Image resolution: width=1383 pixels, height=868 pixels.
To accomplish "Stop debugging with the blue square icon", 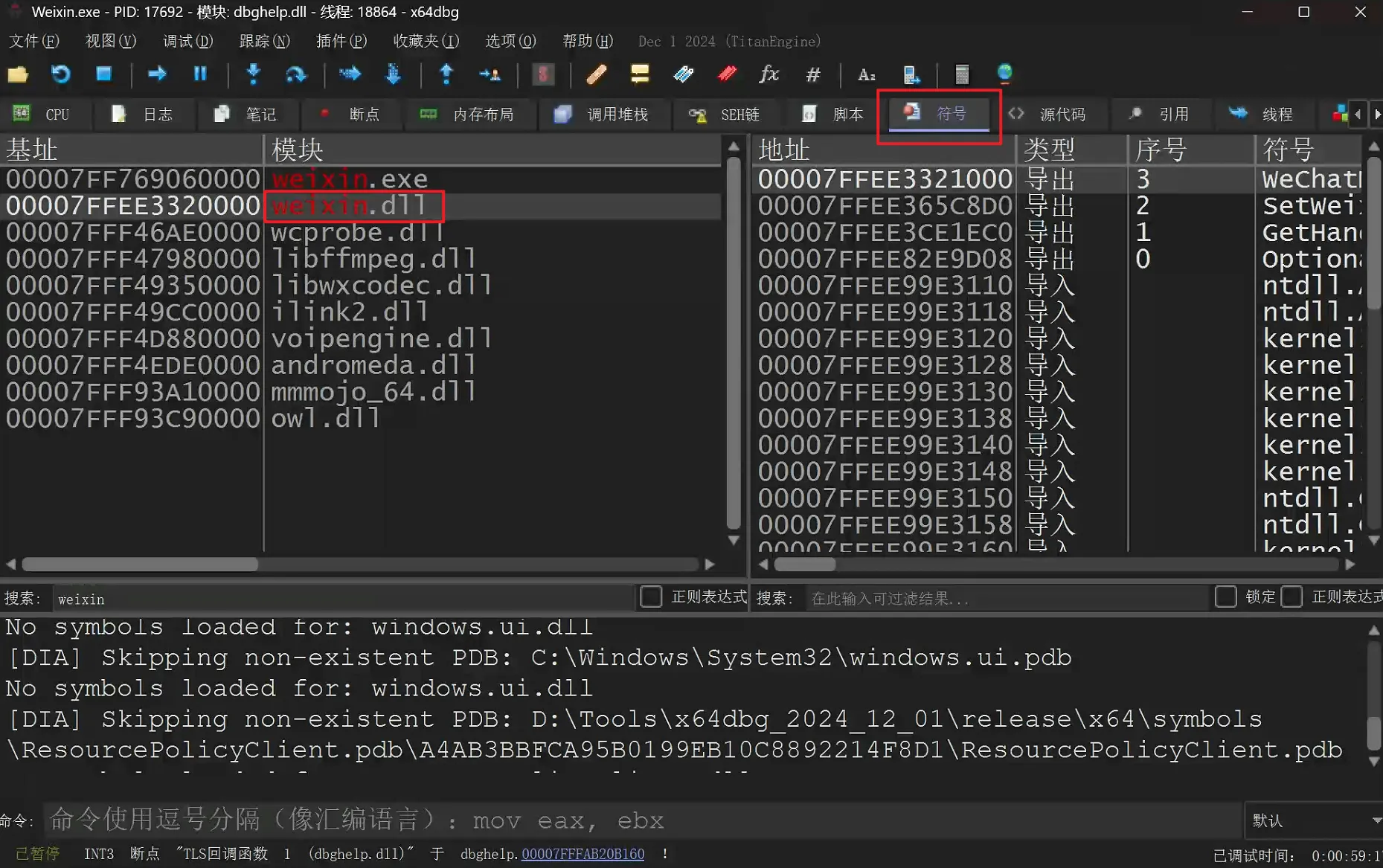I will pyautogui.click(x=103, y=74).
